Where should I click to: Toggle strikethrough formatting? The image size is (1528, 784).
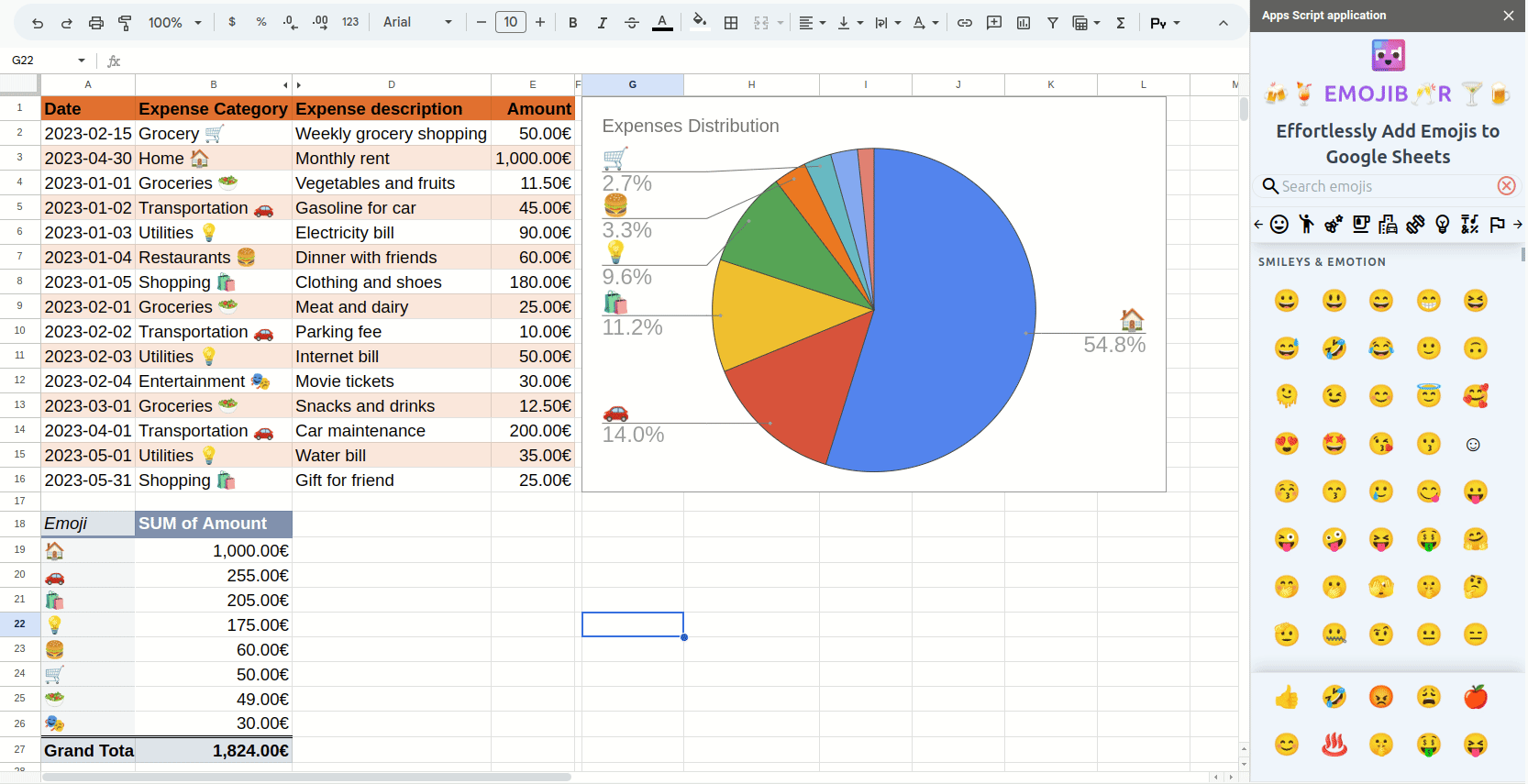coord(632,23)
